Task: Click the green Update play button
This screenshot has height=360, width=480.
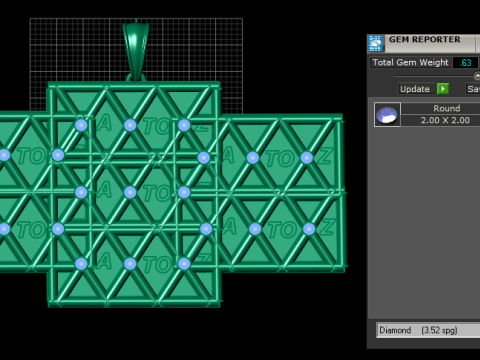Action: pos(443,89)
